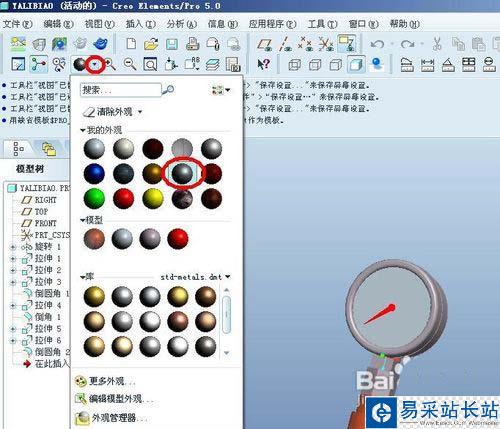Click the Save disk icon
Screen dimensions: 500x429
coord(172,44)
